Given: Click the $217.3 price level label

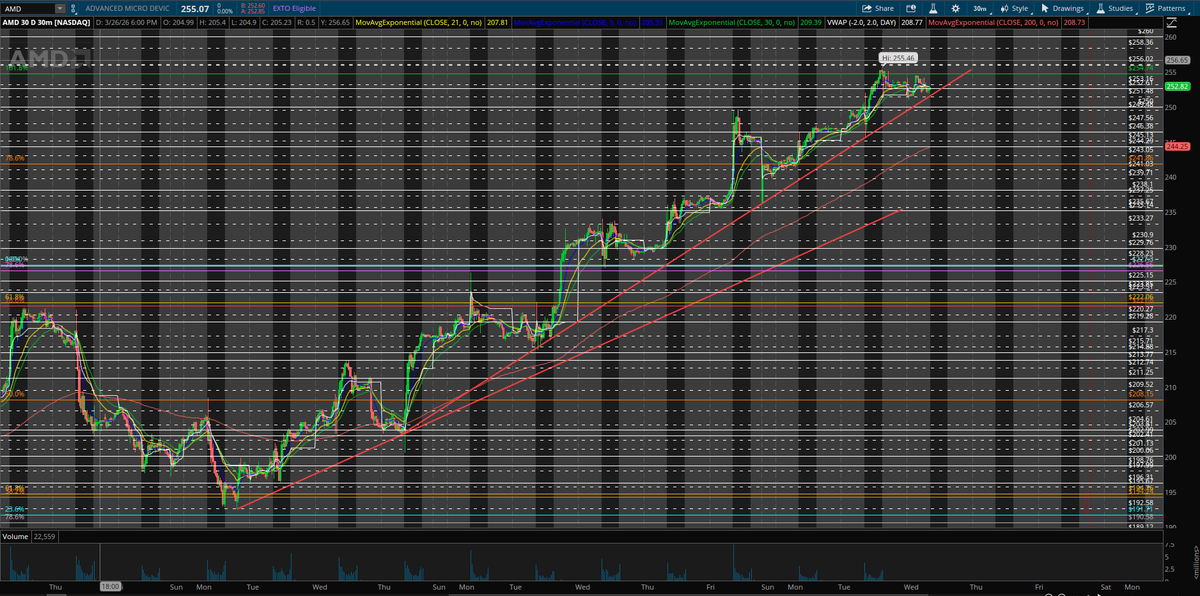Looking at the screenshot, I should point(1141,330).
